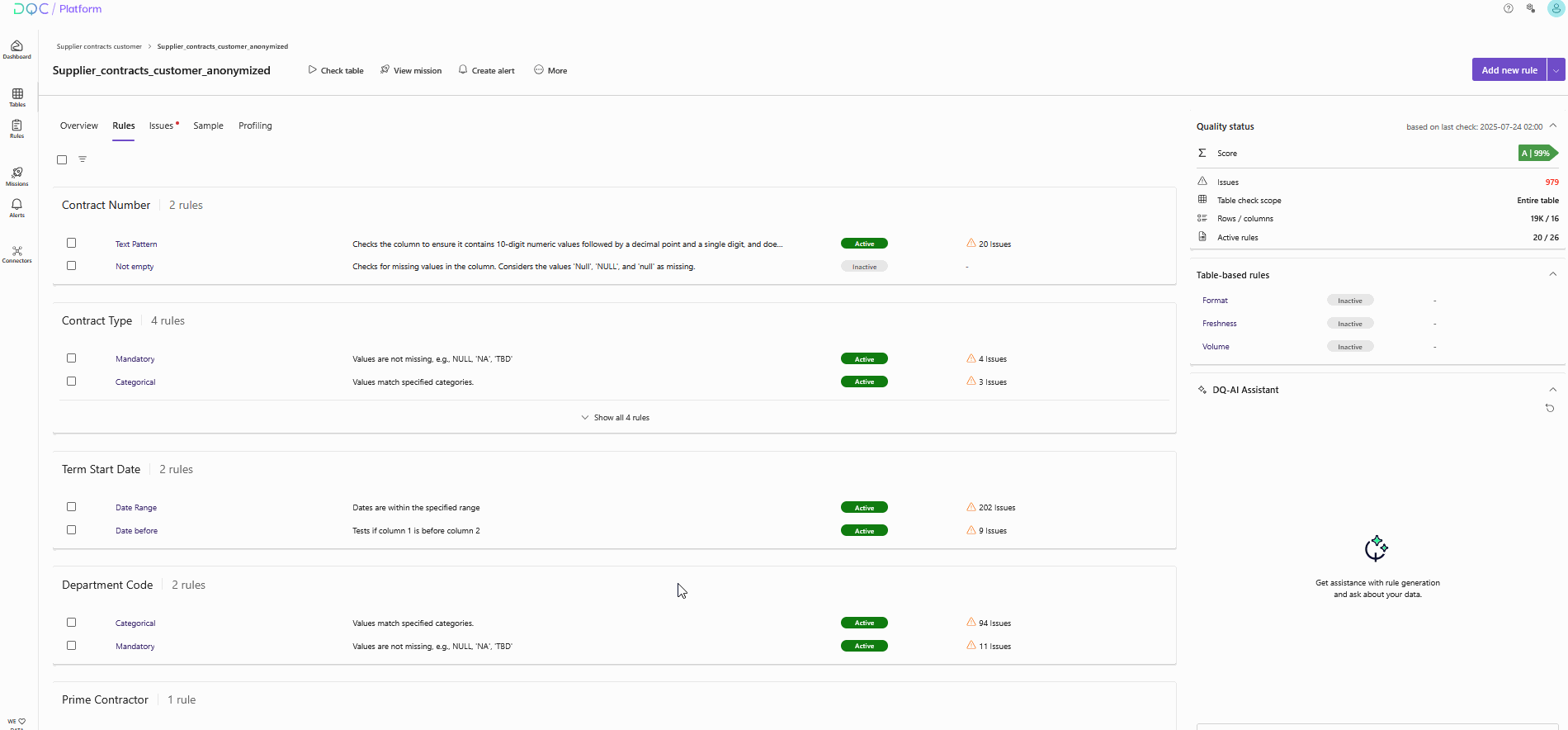Viewport: 1568px width, 730px height.
Task: Switch to the Sample tab
Action: [x=209, y=126]
